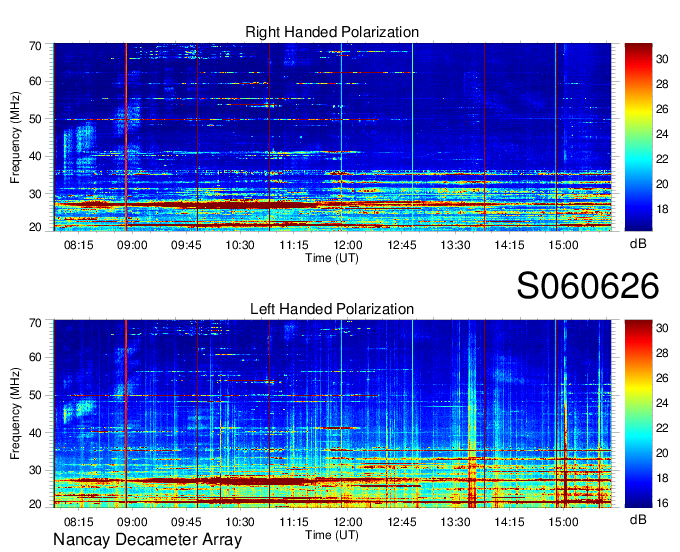Click the upper spectrogram's right-hand color bar
The image size is (680, 552).
[x=638, y=137]
